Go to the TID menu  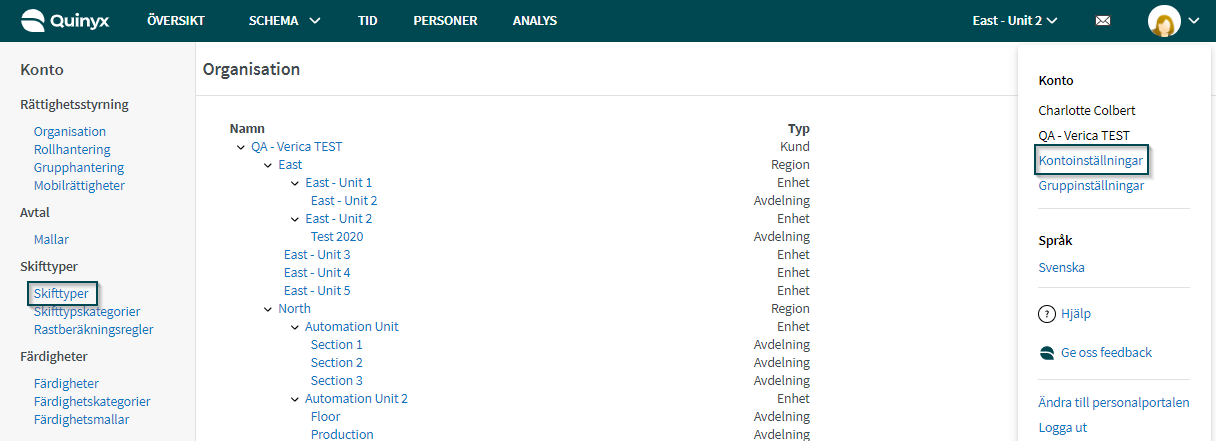point(367,20)
